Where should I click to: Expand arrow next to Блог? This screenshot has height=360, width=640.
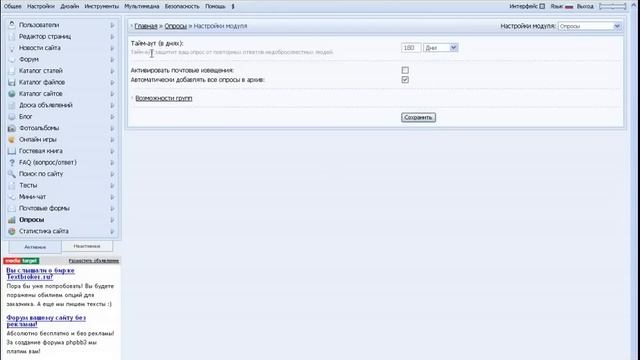pyautogui.click(x=112, y=116)
